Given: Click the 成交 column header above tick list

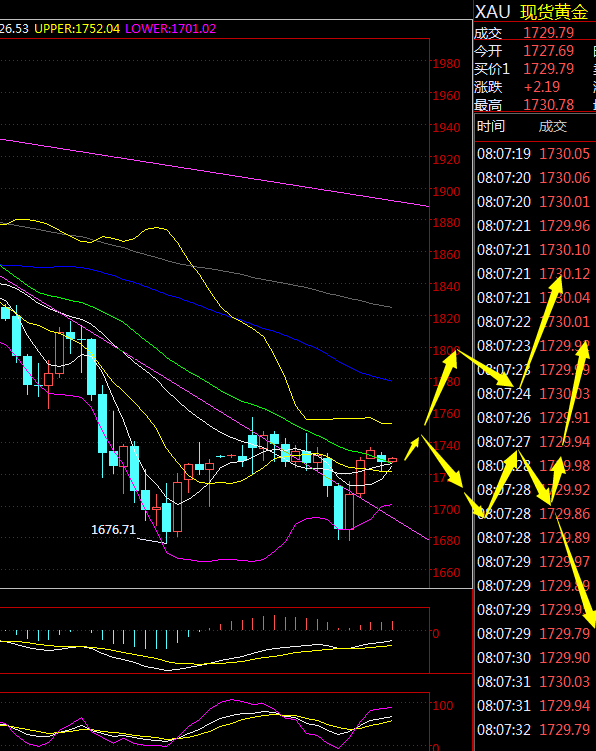Looking at the screenshot, I should (553, 126).
